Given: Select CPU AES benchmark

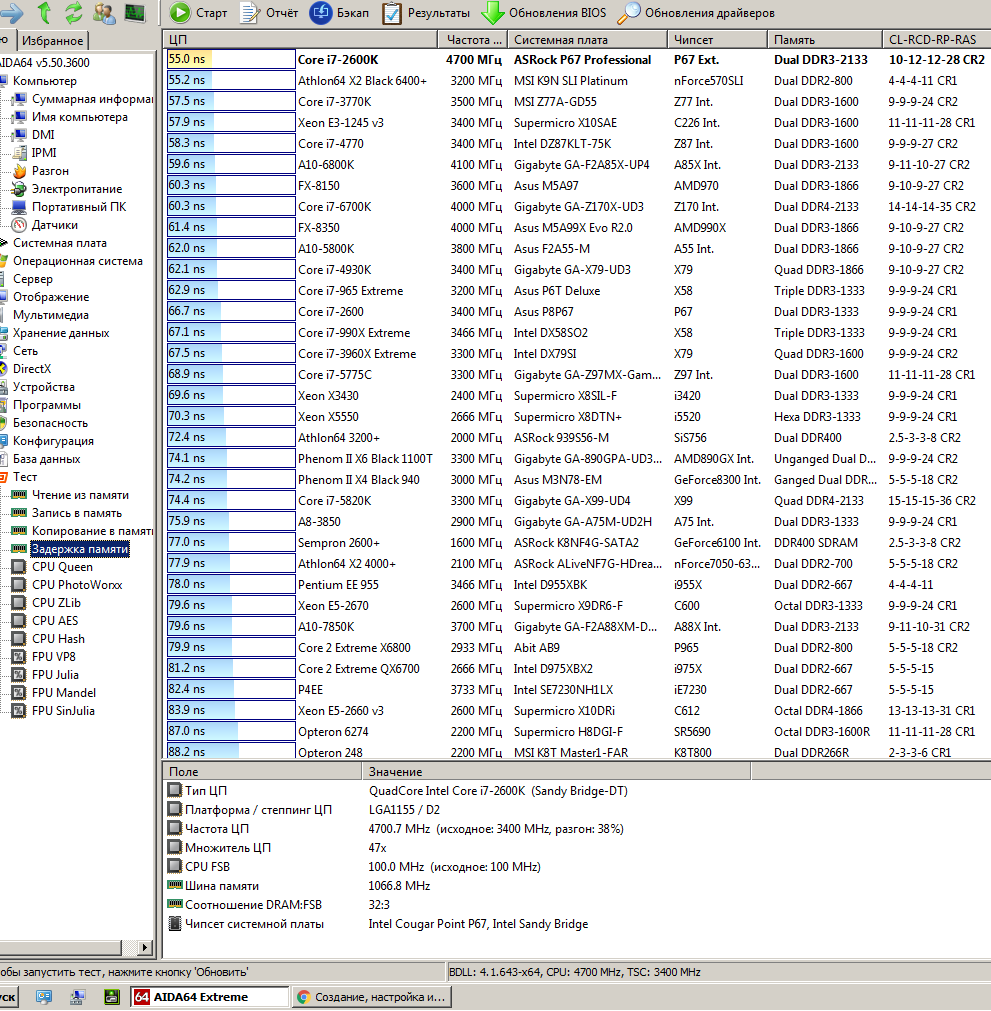Looking at the screenshot, I should pos(46,621).
